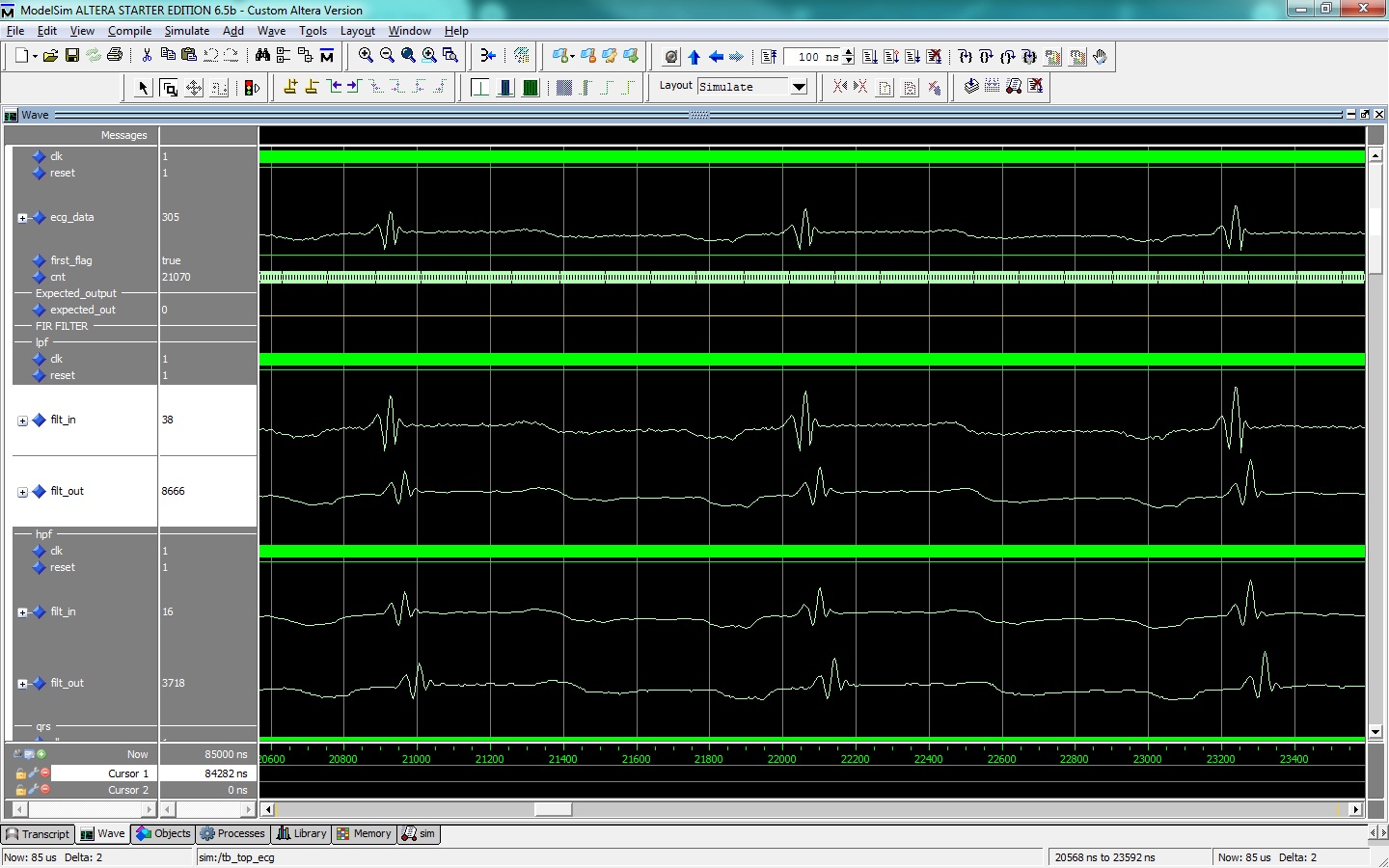1389x868 pixels.
Task: Select the Pan Mode tool
Action: pyautogui.click(x=194, y=88)
